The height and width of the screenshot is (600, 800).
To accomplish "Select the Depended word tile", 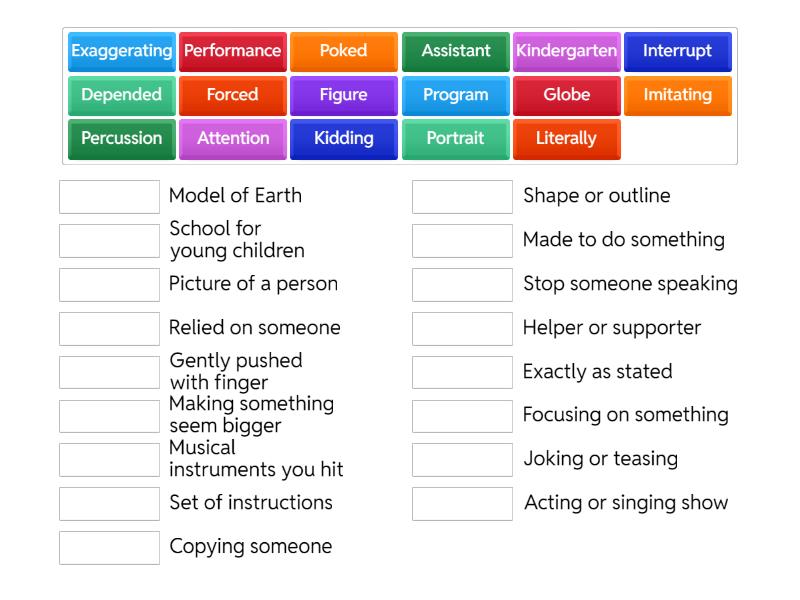I will tap(122, 95).
